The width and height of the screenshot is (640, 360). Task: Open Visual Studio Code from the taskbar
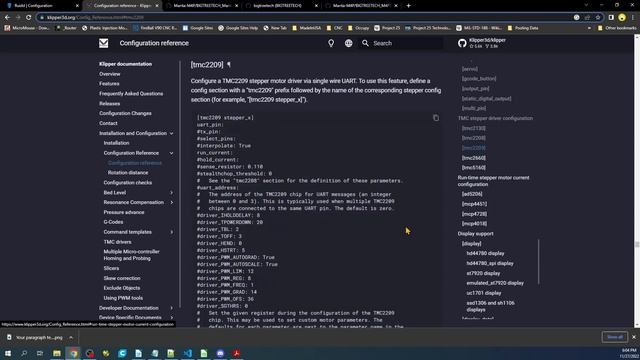tap(187, 353)
